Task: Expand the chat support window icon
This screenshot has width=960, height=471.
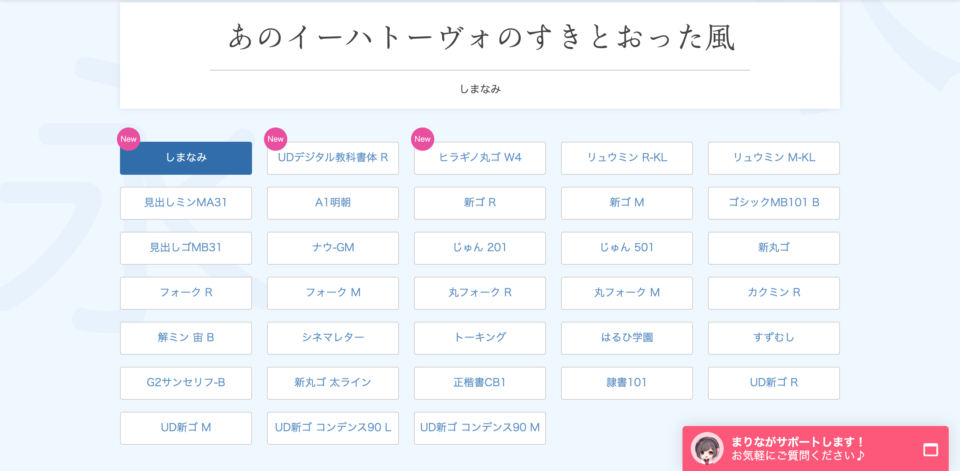Action: click(930, 449)
